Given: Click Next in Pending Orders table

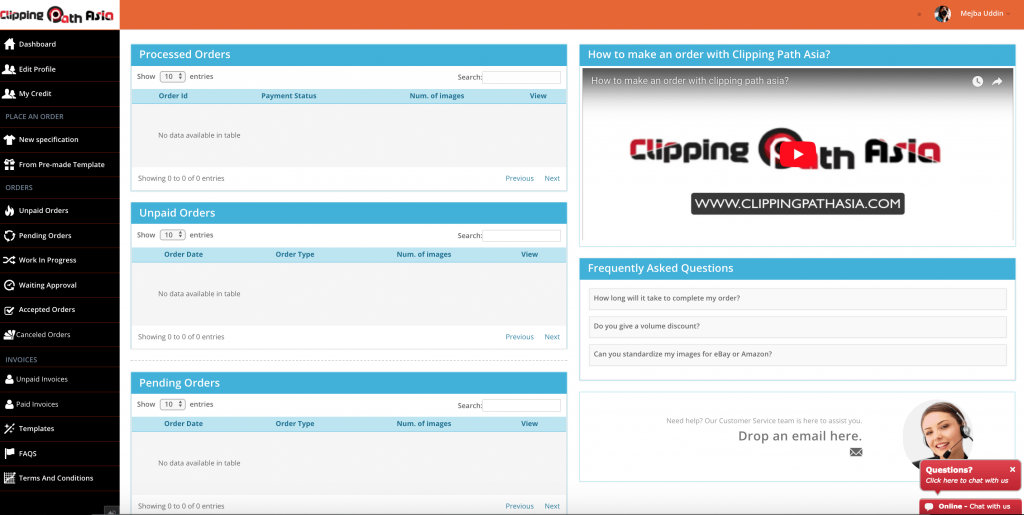Looking at the screenshot, I should click(552, 507).
